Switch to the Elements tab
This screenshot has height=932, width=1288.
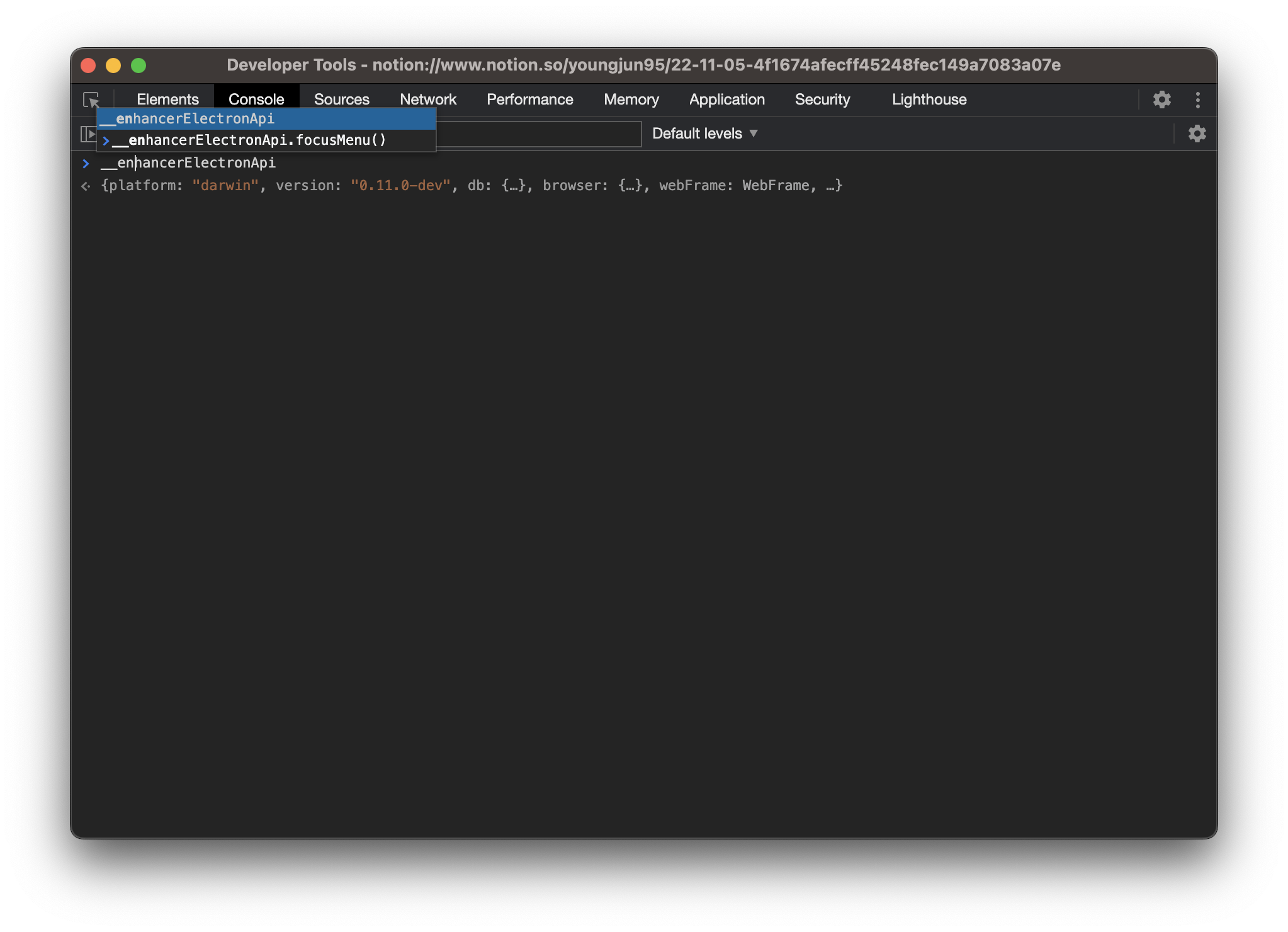[167, 99]
